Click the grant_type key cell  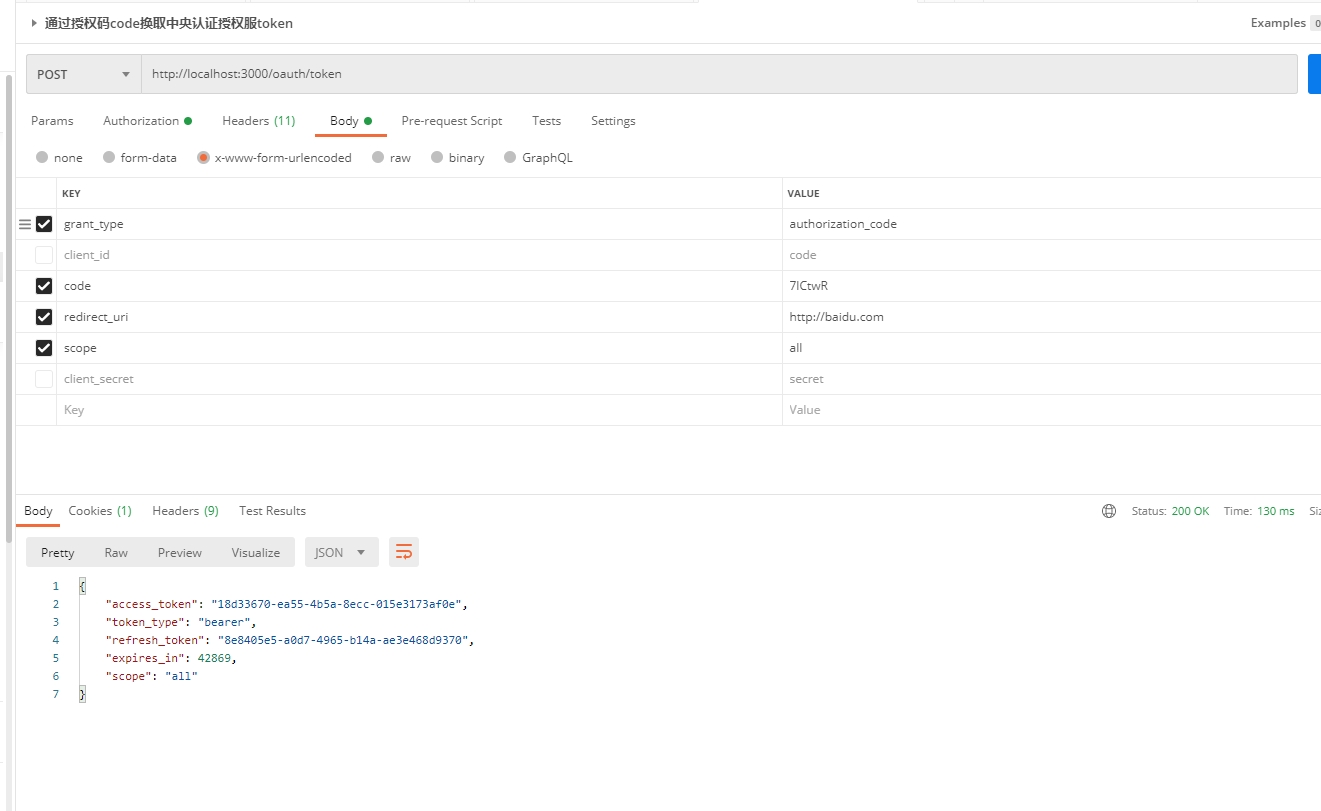(419, 224)
